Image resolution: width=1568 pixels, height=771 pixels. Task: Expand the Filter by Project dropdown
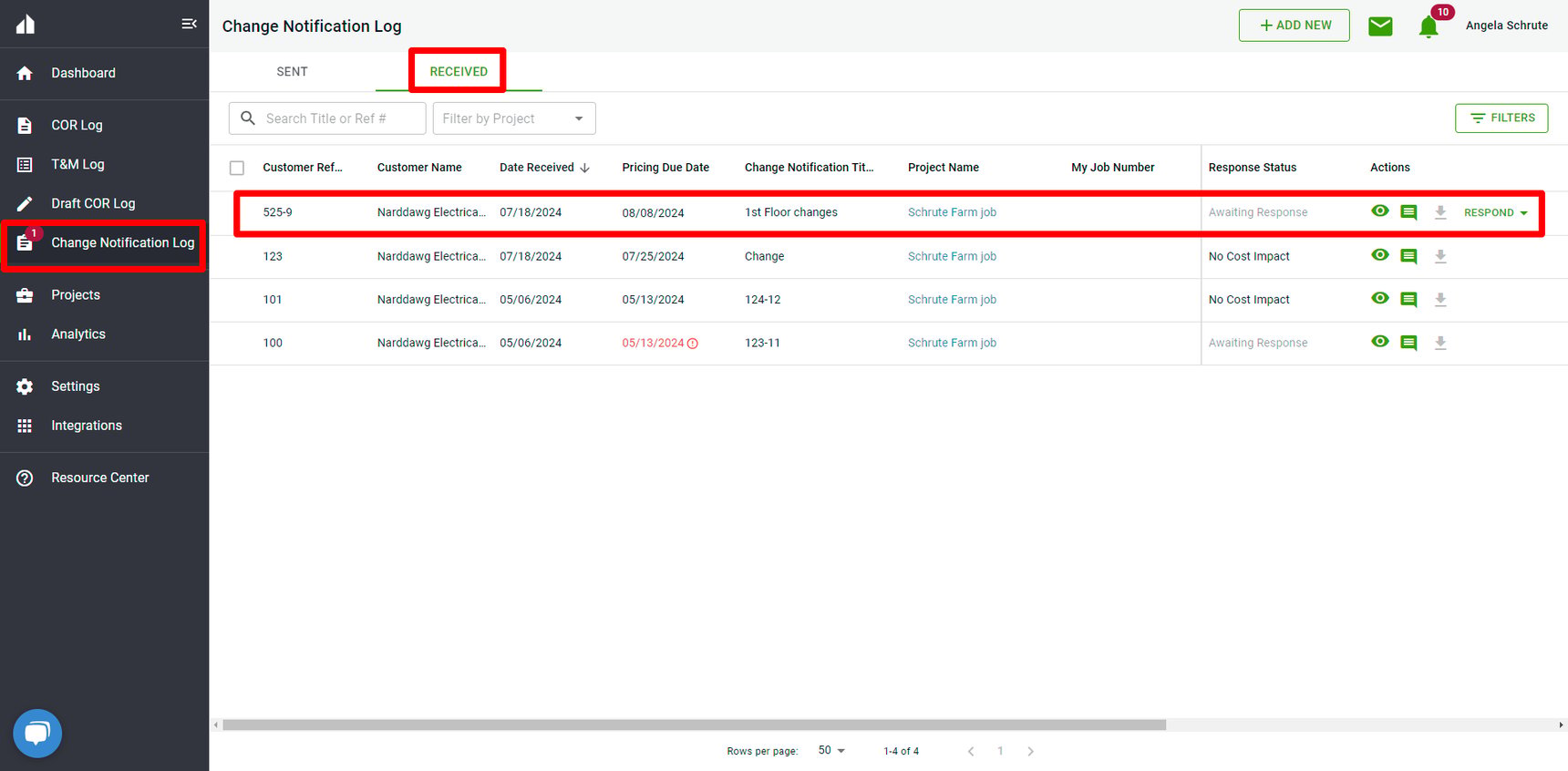pos(514,118)
